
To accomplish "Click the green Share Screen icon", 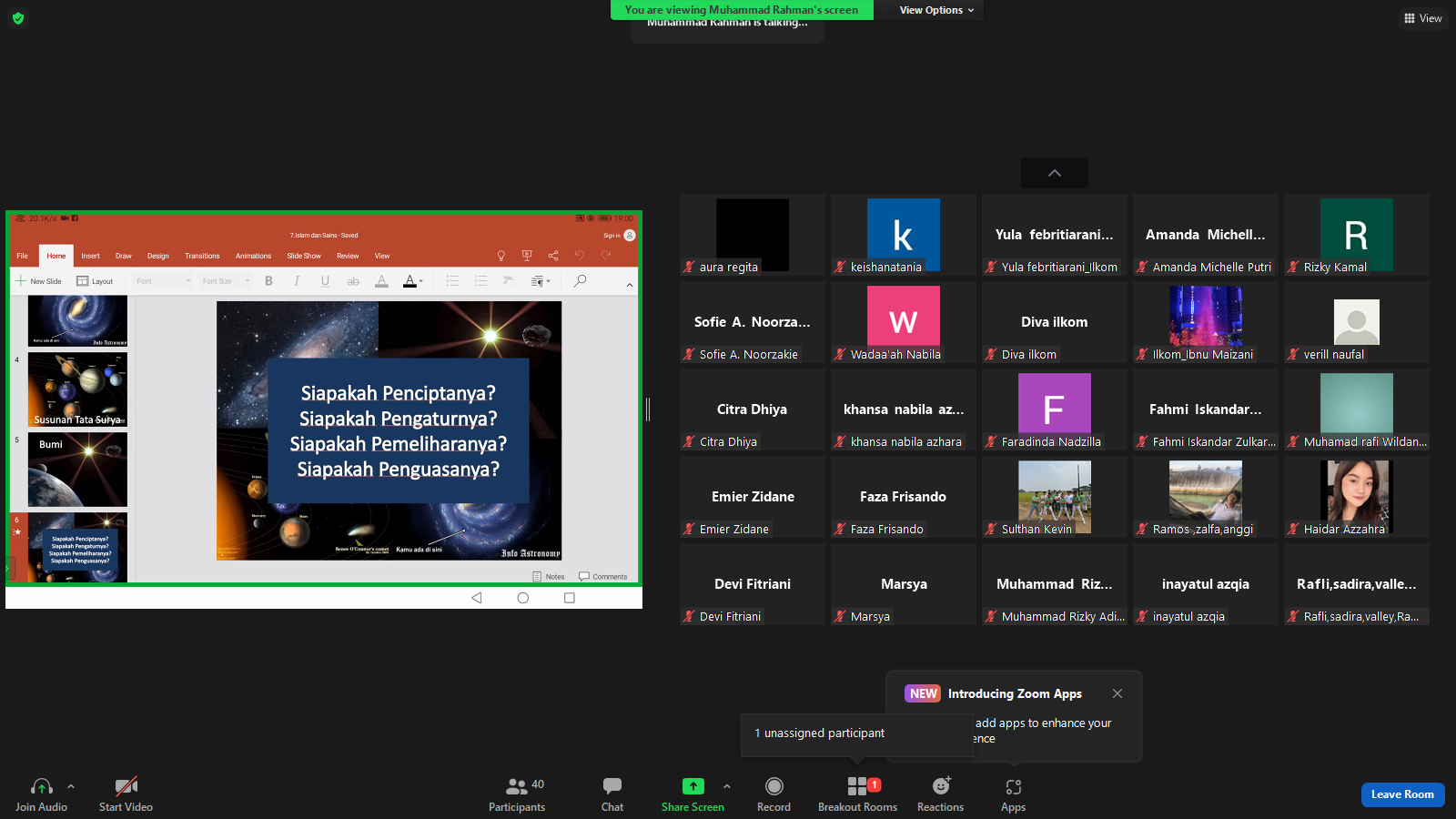I will [x=693, y=786].
